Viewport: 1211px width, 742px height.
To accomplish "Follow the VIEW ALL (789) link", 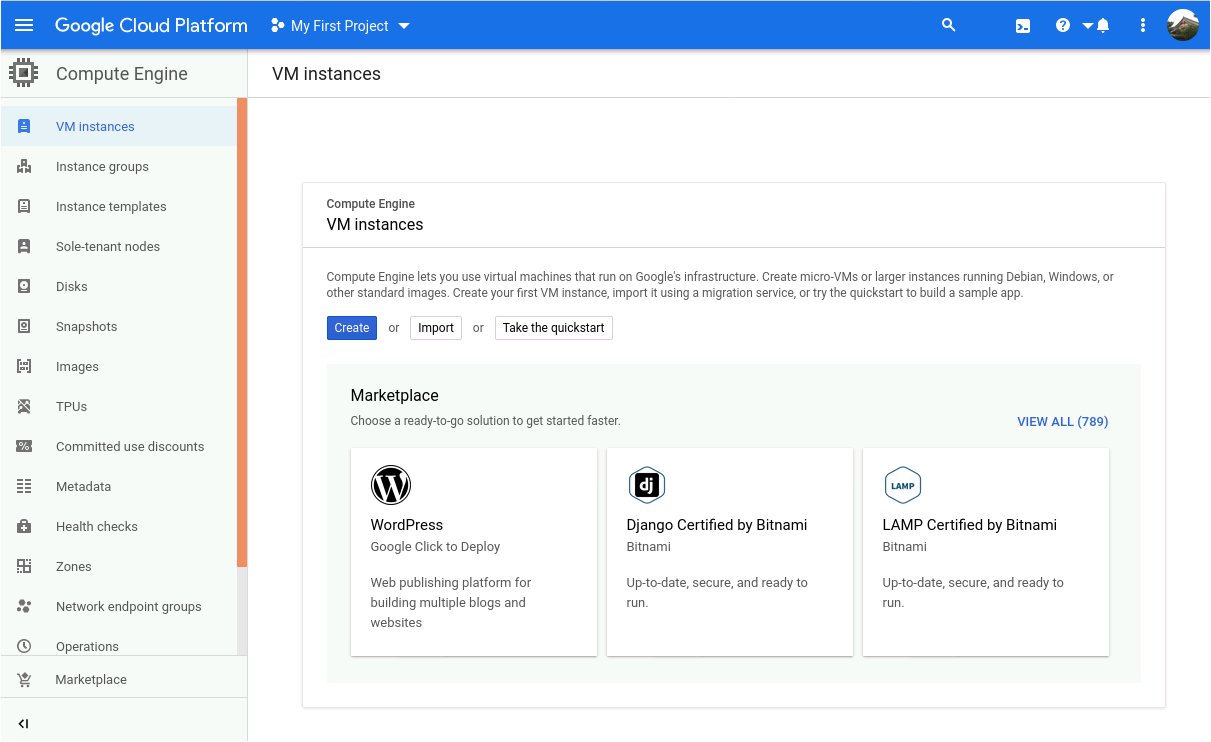I will (x=1063, y=422).
